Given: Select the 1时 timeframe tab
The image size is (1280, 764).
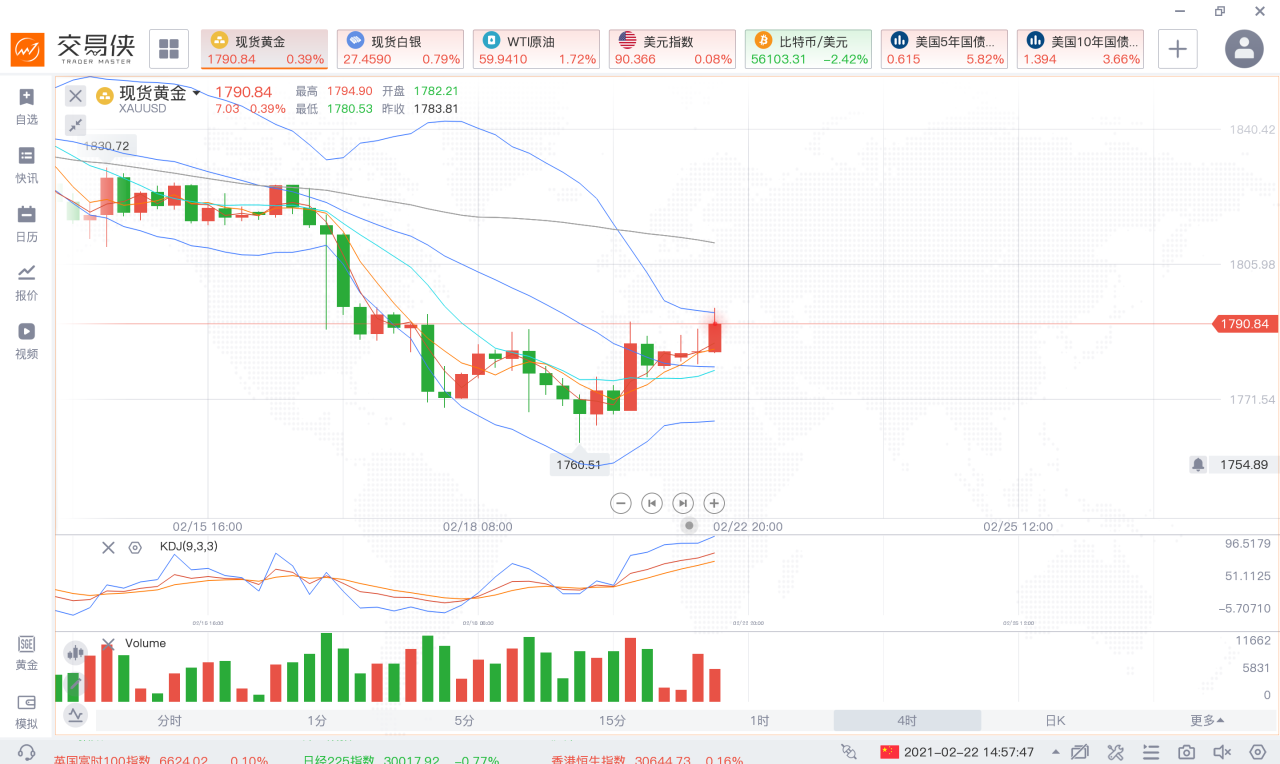Looking at the screenshot, I should click(x=760, y=721).
